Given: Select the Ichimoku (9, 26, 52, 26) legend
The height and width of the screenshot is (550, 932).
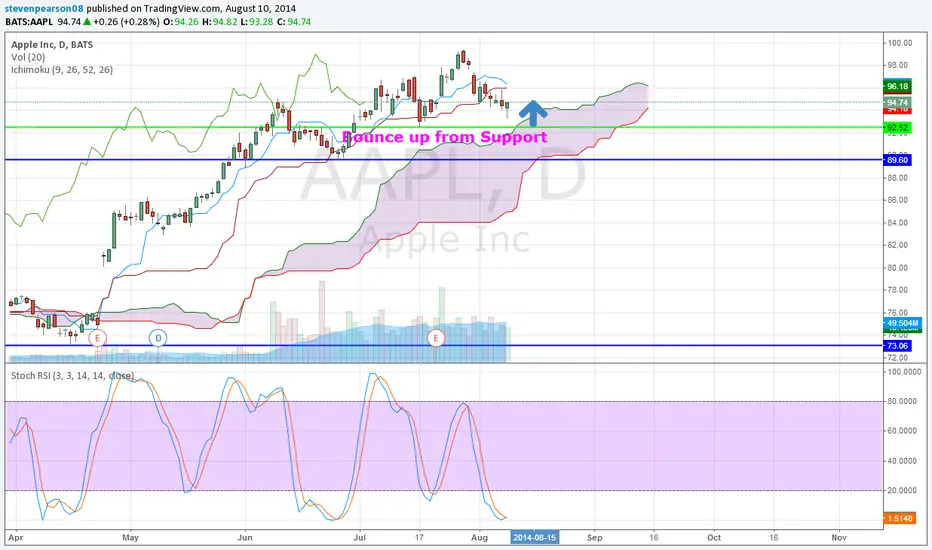Looking at the screenshot, I should pyautogui.click(x=62, y=70).
